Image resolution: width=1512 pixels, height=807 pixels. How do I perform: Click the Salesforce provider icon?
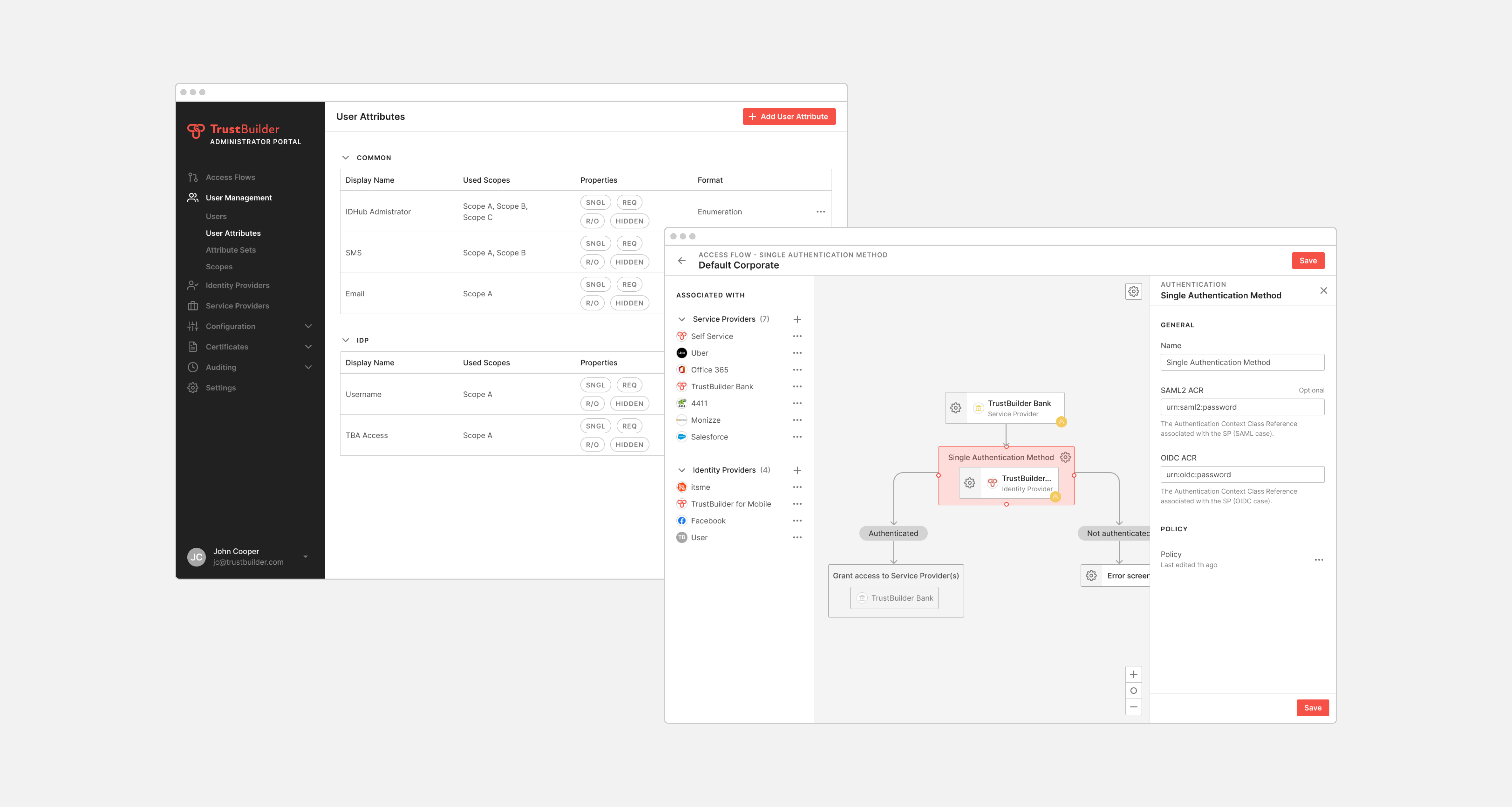coord(682,437)
